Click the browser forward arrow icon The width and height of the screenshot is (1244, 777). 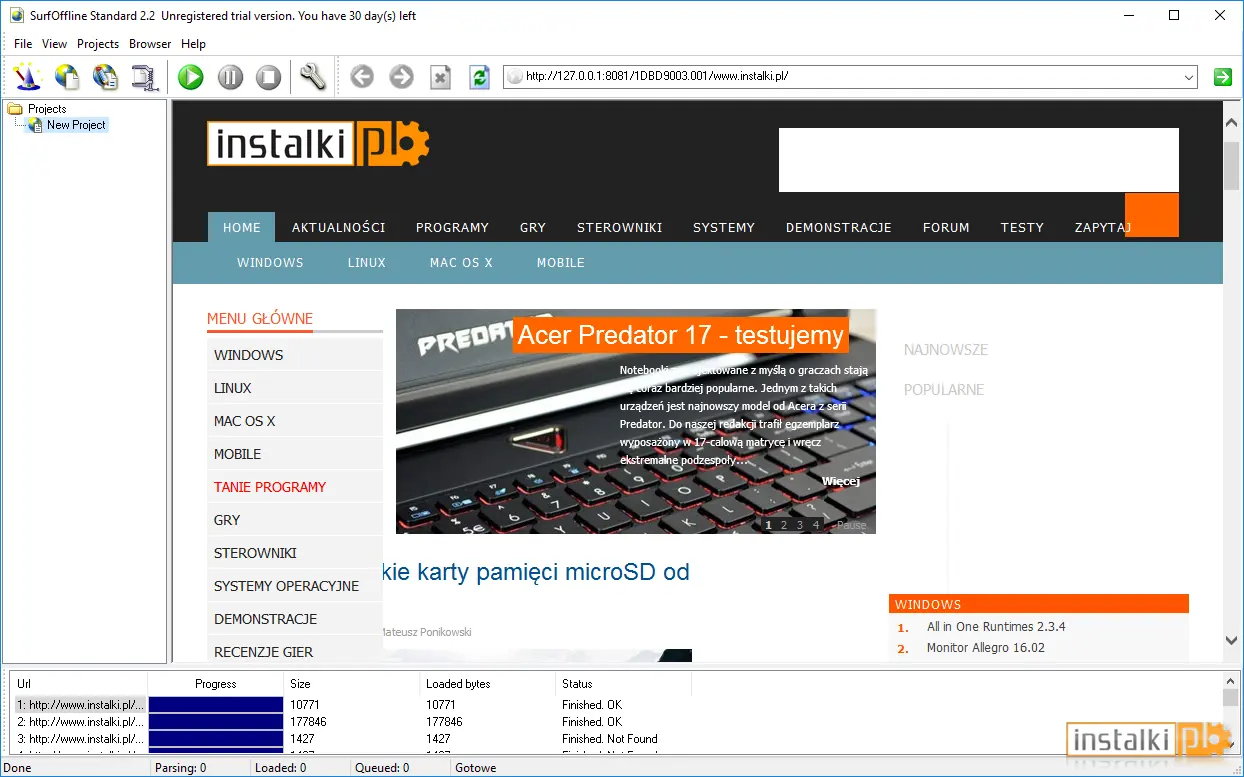pyautogui.click(x=401, y=77)
